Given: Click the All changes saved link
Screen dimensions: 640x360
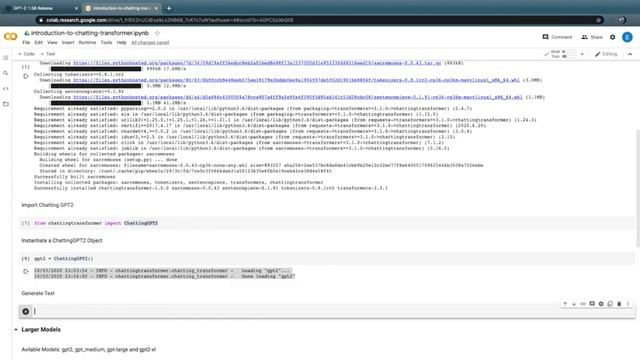Looking at the screenshot, I should [x=150, y=42].
